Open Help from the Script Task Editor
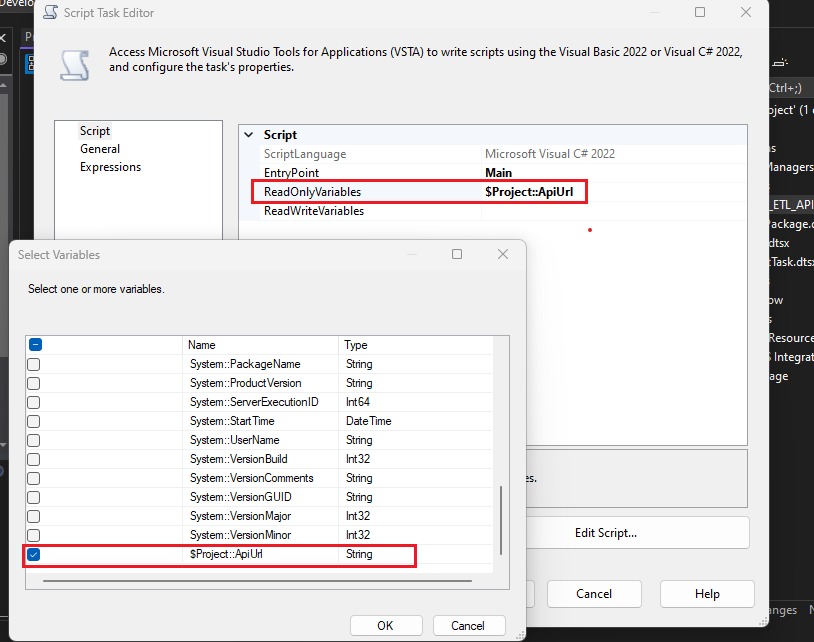 (x=707, y=593)
